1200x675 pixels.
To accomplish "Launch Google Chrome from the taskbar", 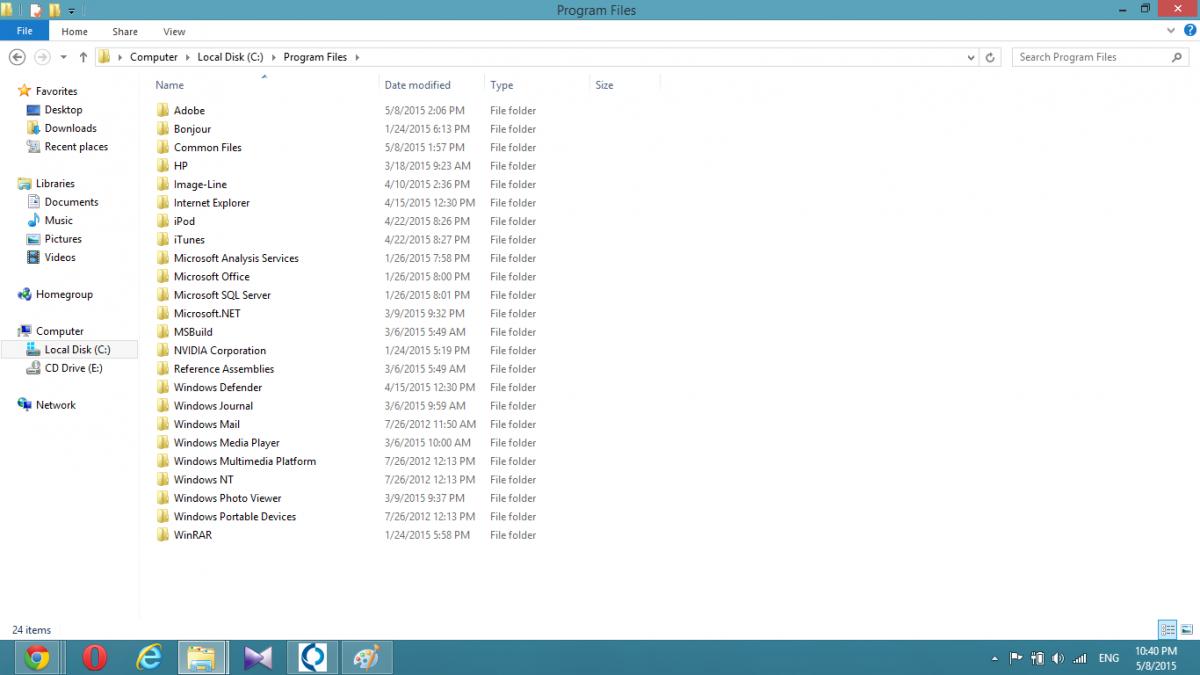I will (x=37, y=657).
